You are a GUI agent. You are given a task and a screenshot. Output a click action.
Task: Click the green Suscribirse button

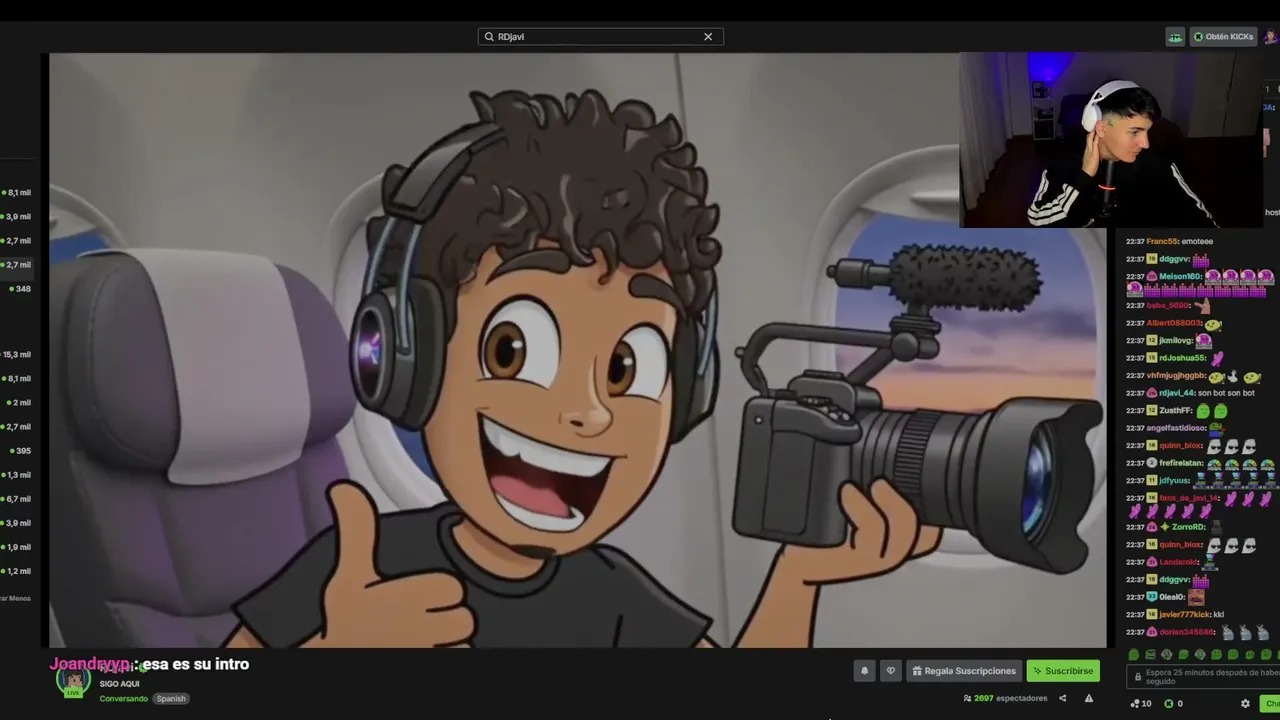[1063, 671]
